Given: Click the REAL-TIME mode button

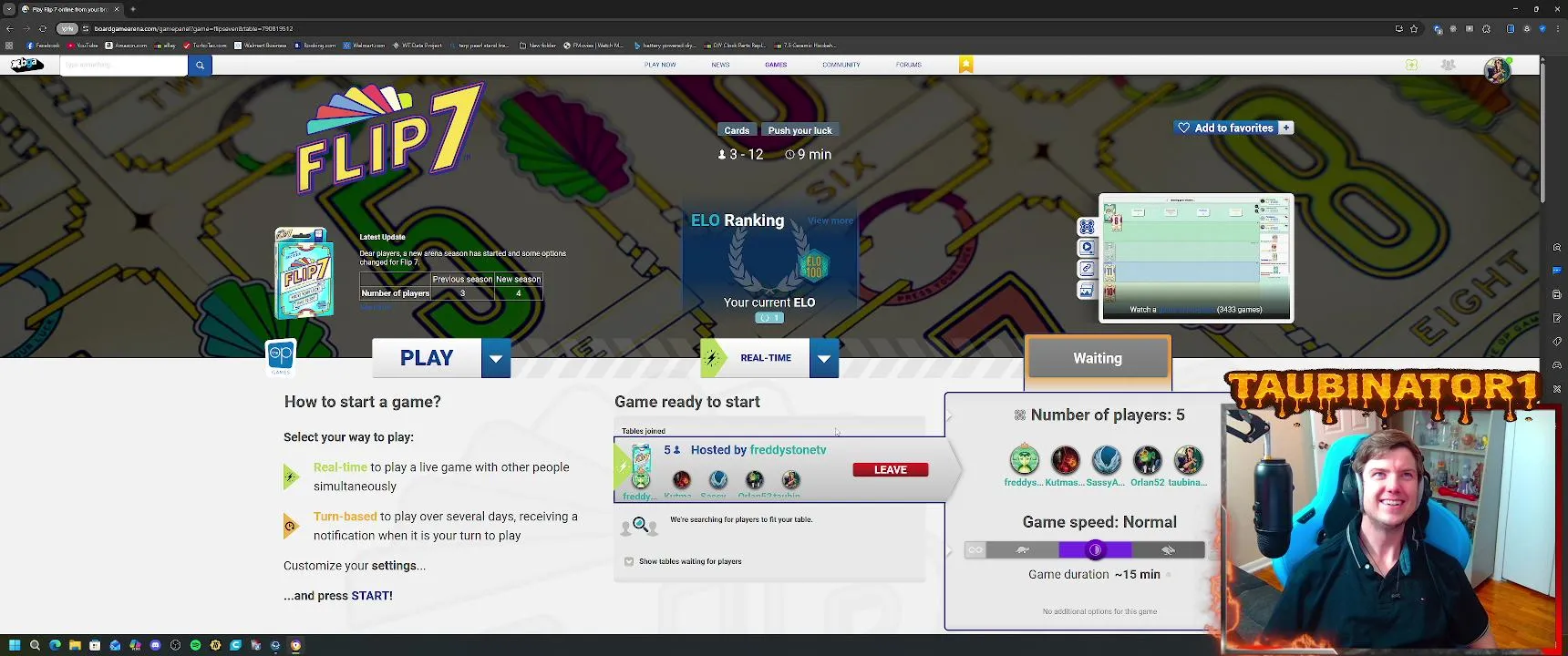Looking at the screenshot, I should tap(755, 358).
